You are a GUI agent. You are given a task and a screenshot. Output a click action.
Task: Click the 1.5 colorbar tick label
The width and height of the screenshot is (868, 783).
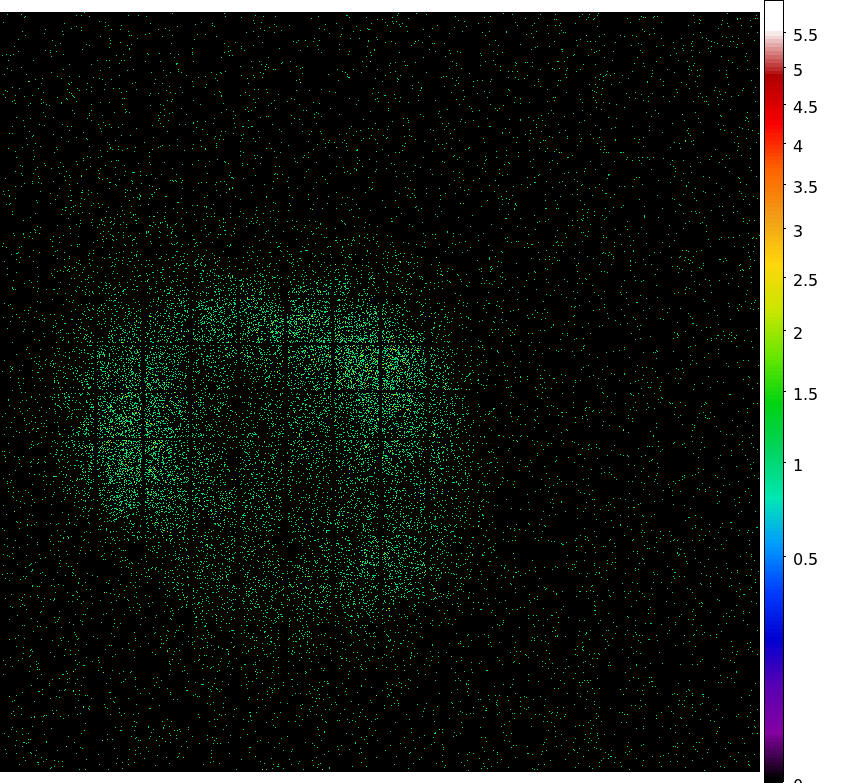coord(805,394)
